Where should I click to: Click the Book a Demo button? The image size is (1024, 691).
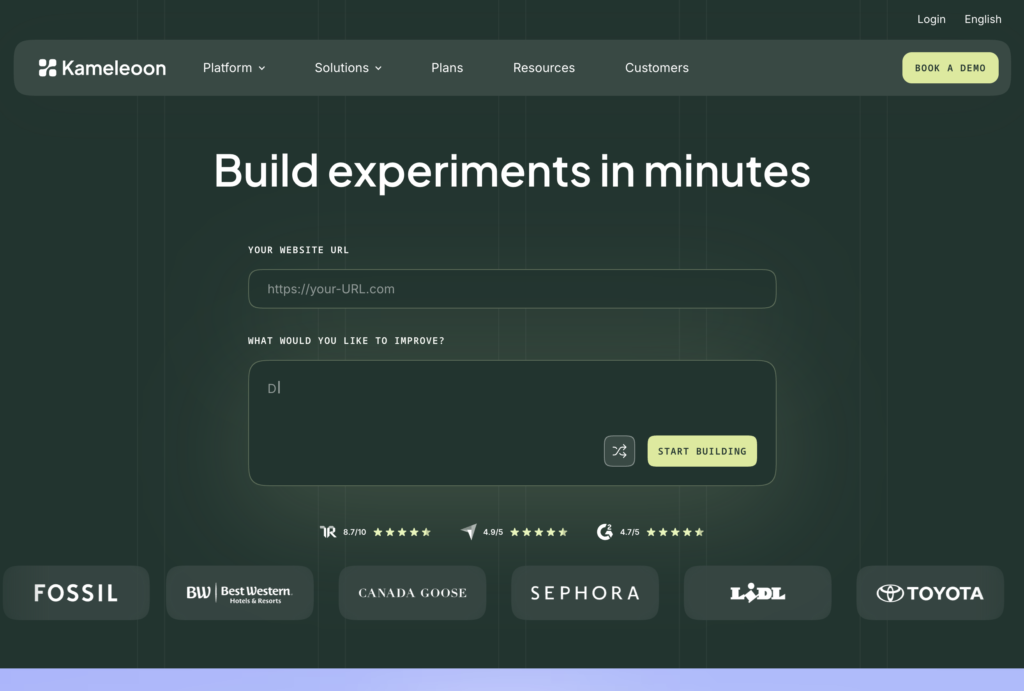(x=950, y=68)
